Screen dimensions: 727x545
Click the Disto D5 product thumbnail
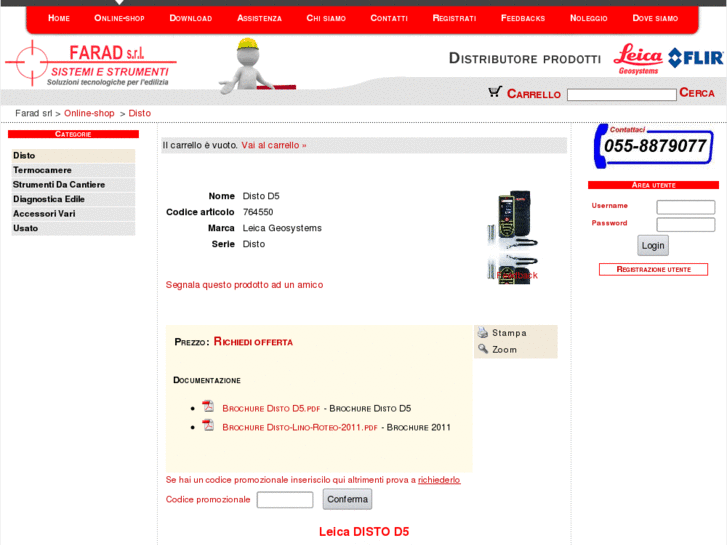coord(512,237)
